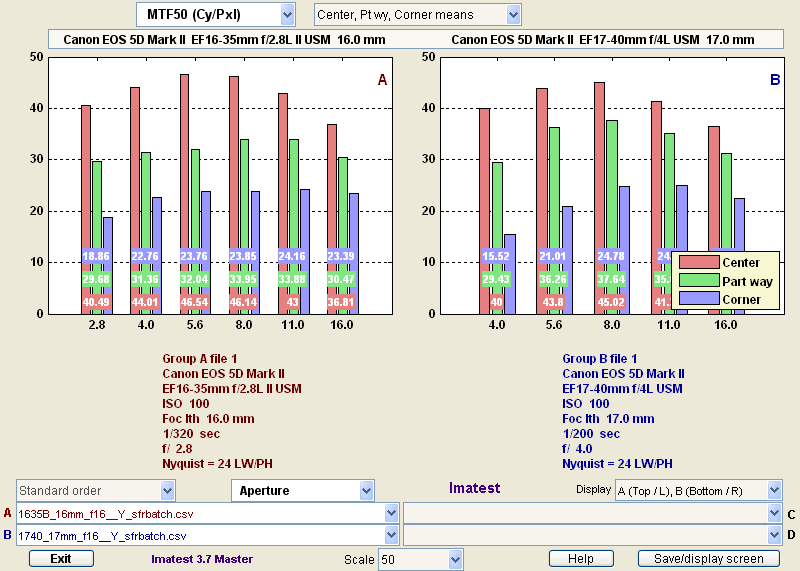Screen dimensions: 800x571
Task: Open the empty file C dropdown
Action: coord(592,514)
